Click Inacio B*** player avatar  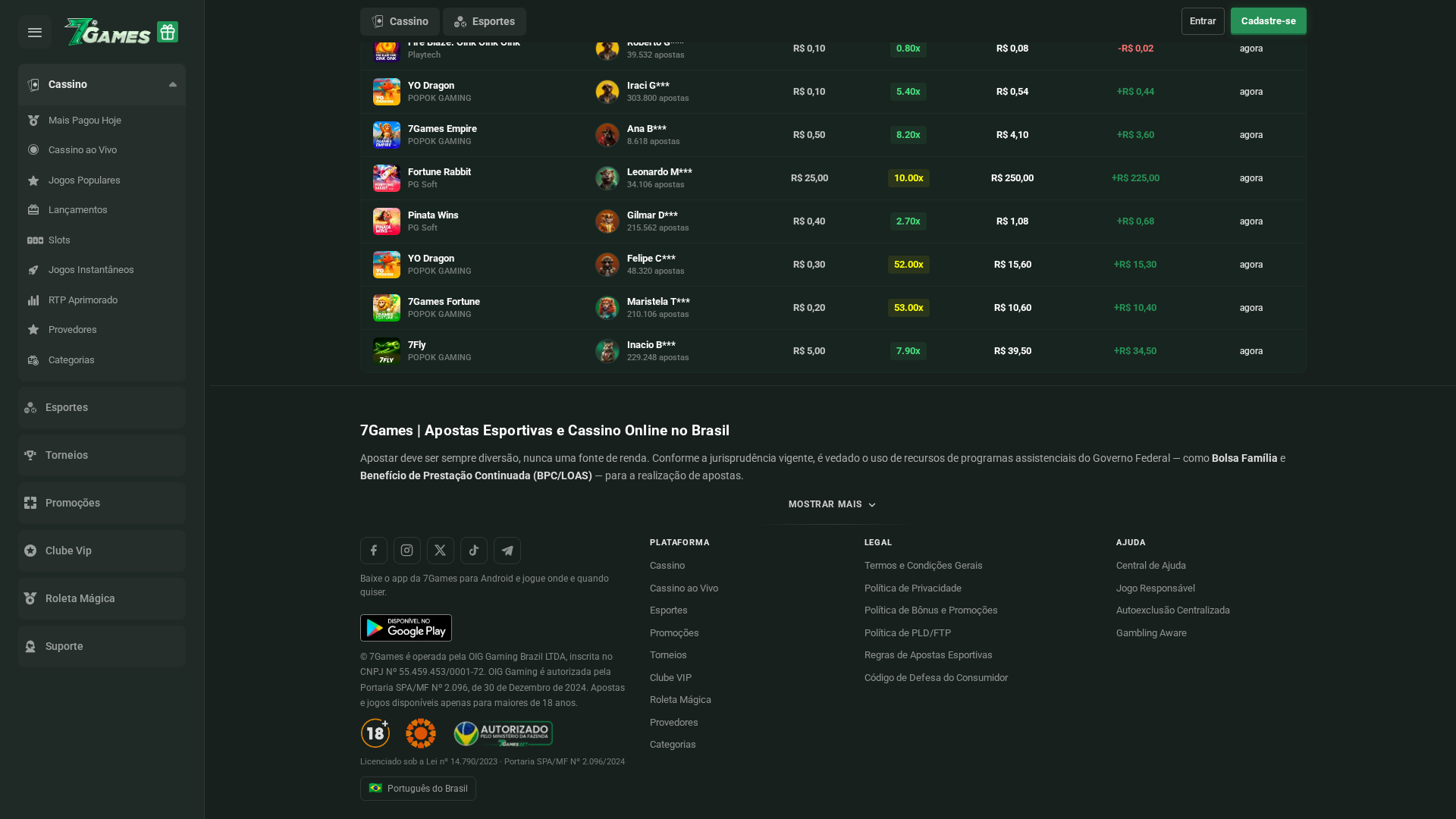pyautogui.click(x=607, y=351)
